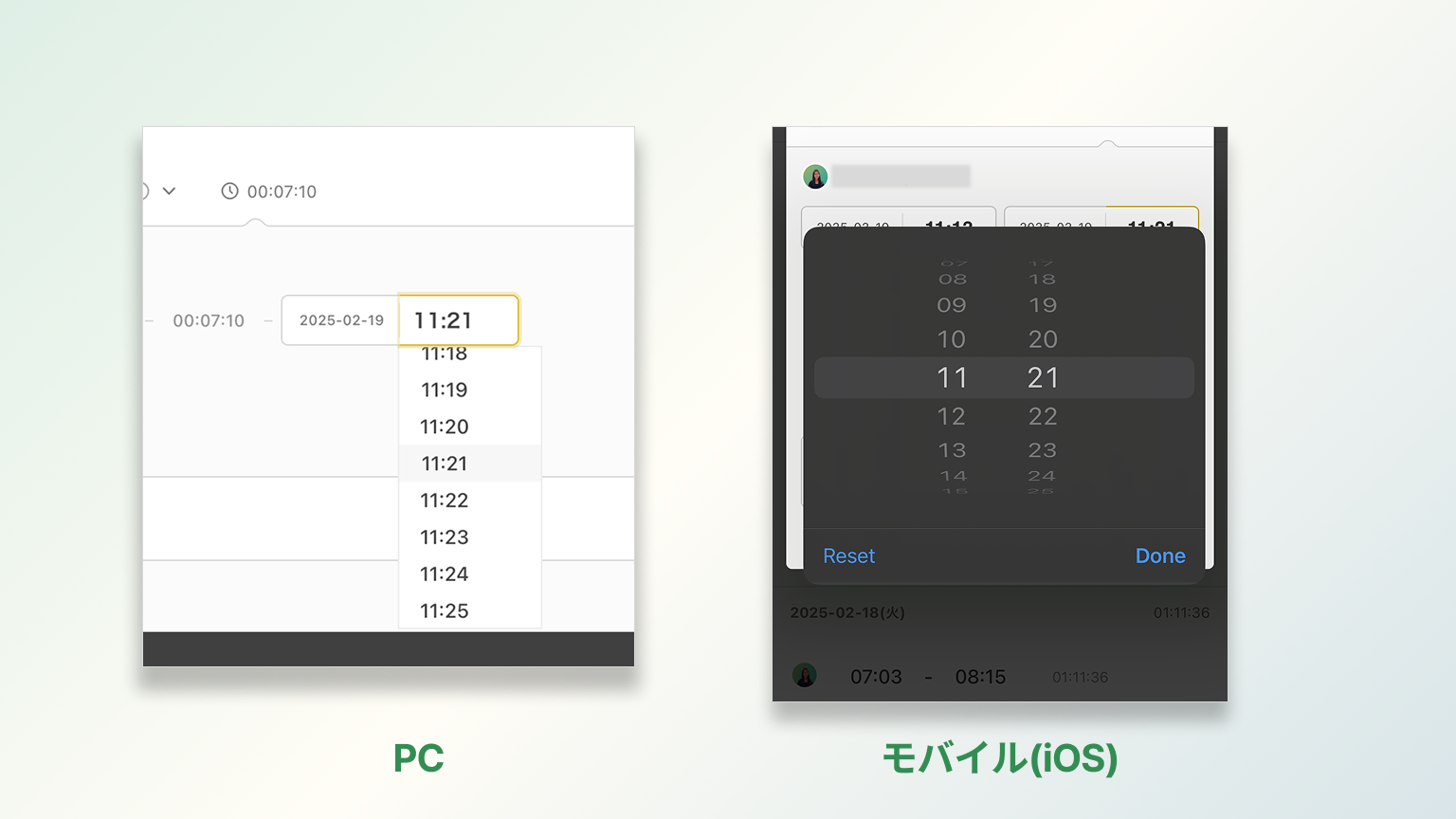Tap the 08:15 end time in the entry

(980, 677)
